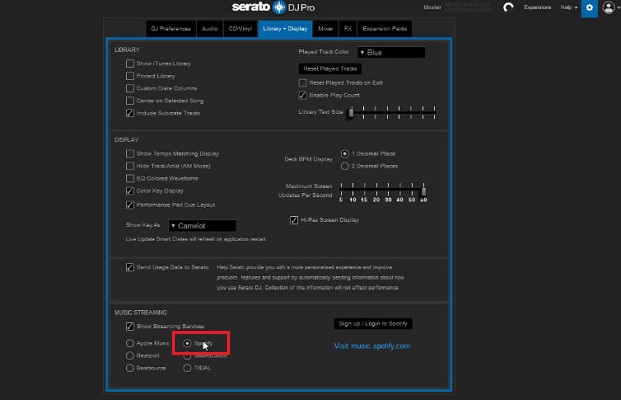Enable EQ Colored Waveforms option
This screenshot has width=621, height=400.
(130, 178)
